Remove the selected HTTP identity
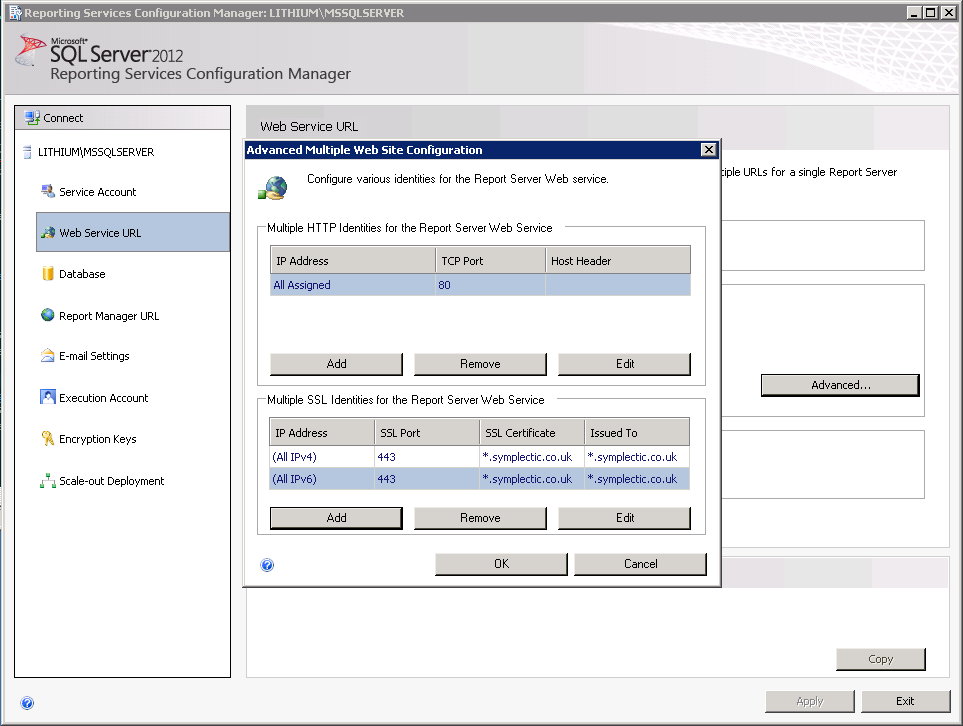Viewport: 963px width, 726px height. [480, 364]
